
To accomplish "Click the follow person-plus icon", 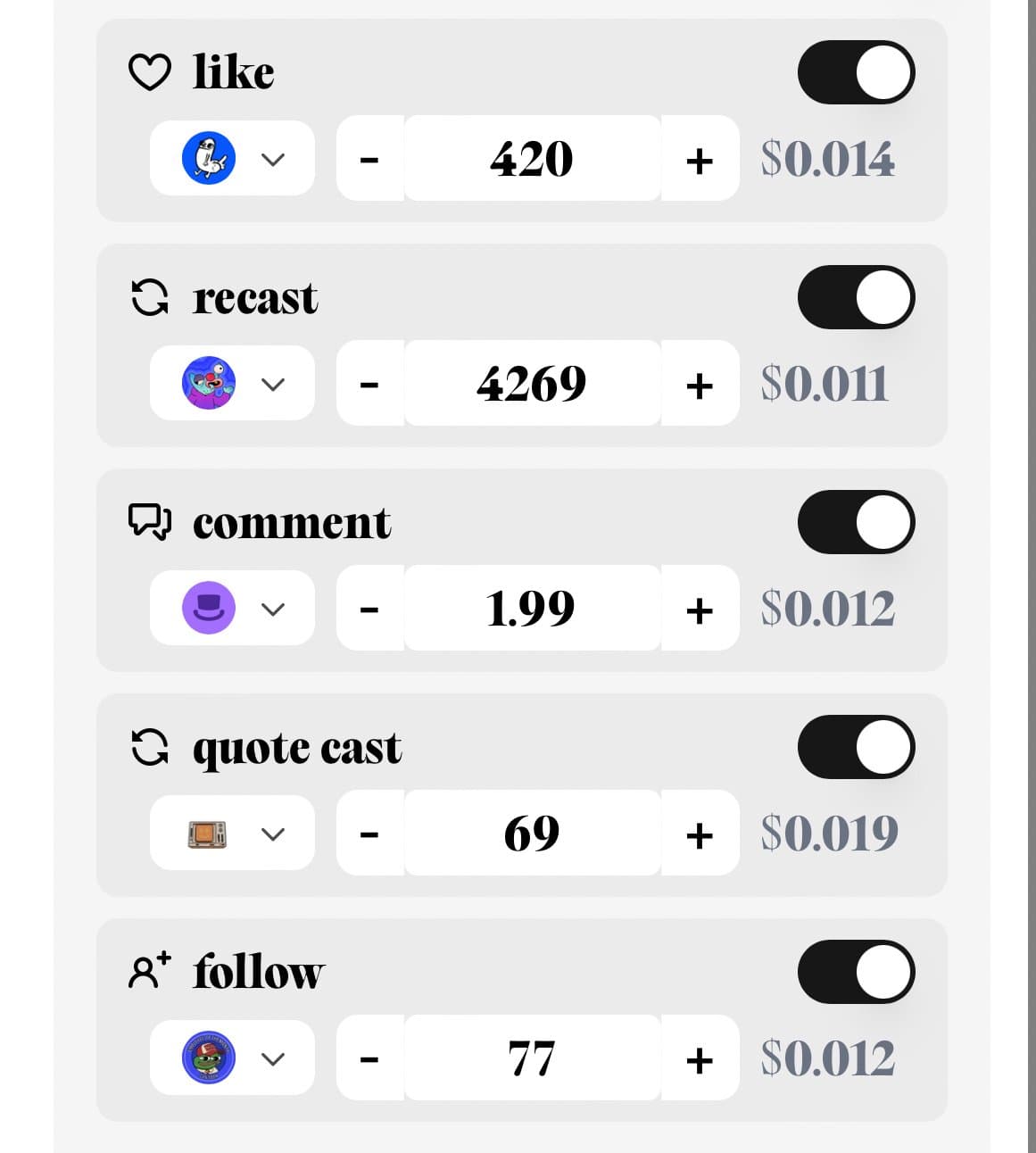I will pos(150,972).
